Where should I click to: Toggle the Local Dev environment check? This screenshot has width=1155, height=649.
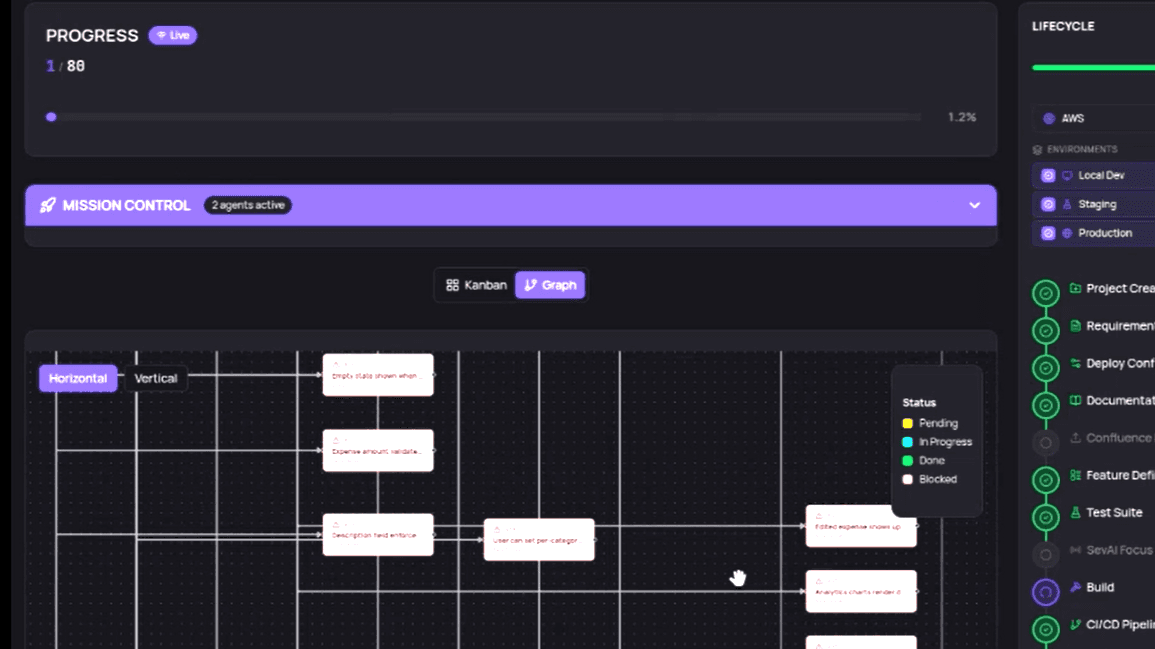[1048, 176]
